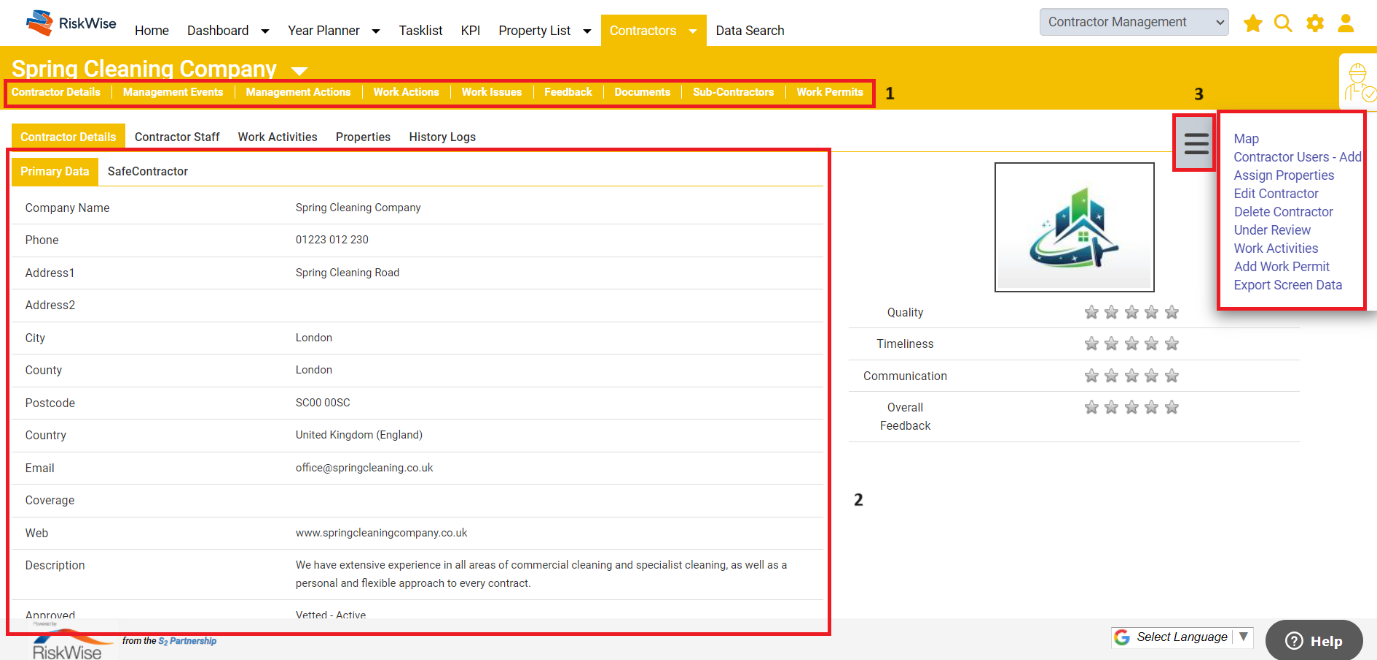Open Property List menu
Viewport: 1377px width, 660px height.
click(x=535, y=30)
